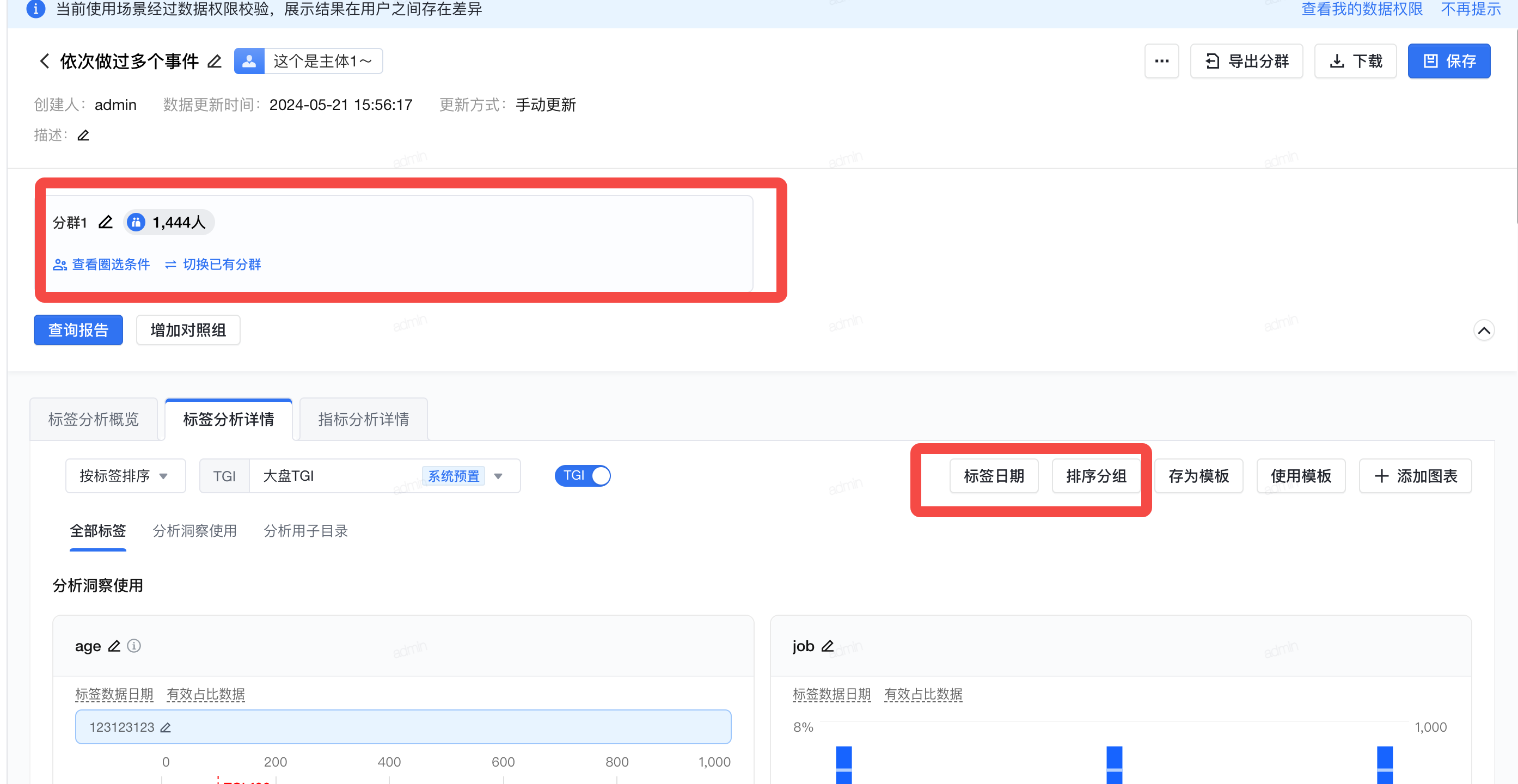Click the 2024-05-21 15:56:17 update time

click(x=341, y=106)
